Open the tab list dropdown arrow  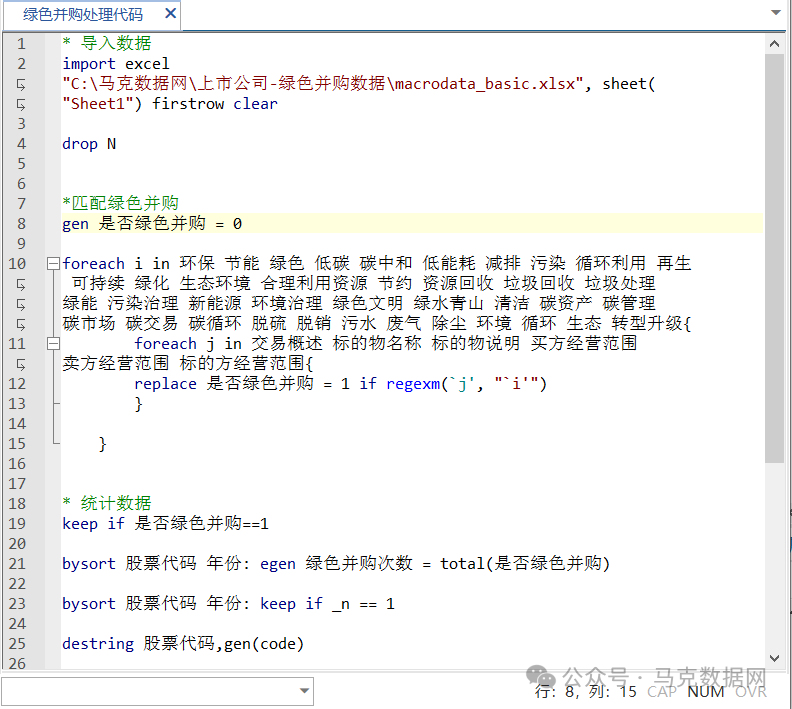(776, 12)
